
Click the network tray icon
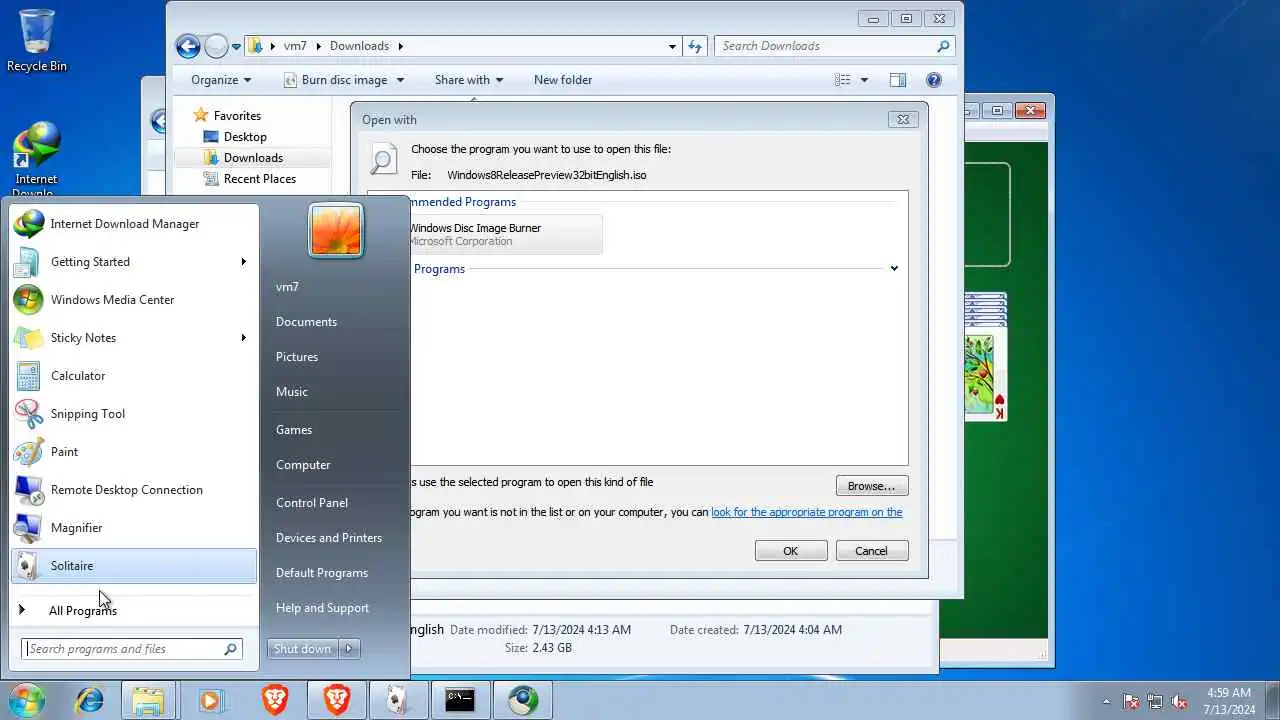1155,701
